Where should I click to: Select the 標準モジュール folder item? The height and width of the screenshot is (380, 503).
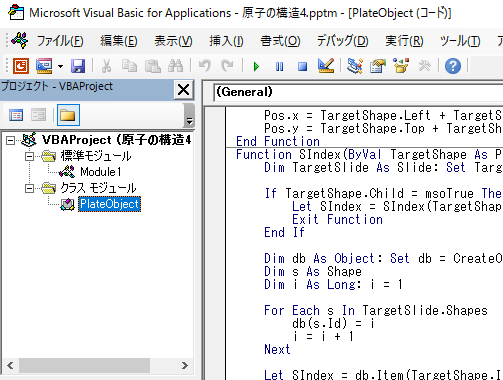point(96,156)
